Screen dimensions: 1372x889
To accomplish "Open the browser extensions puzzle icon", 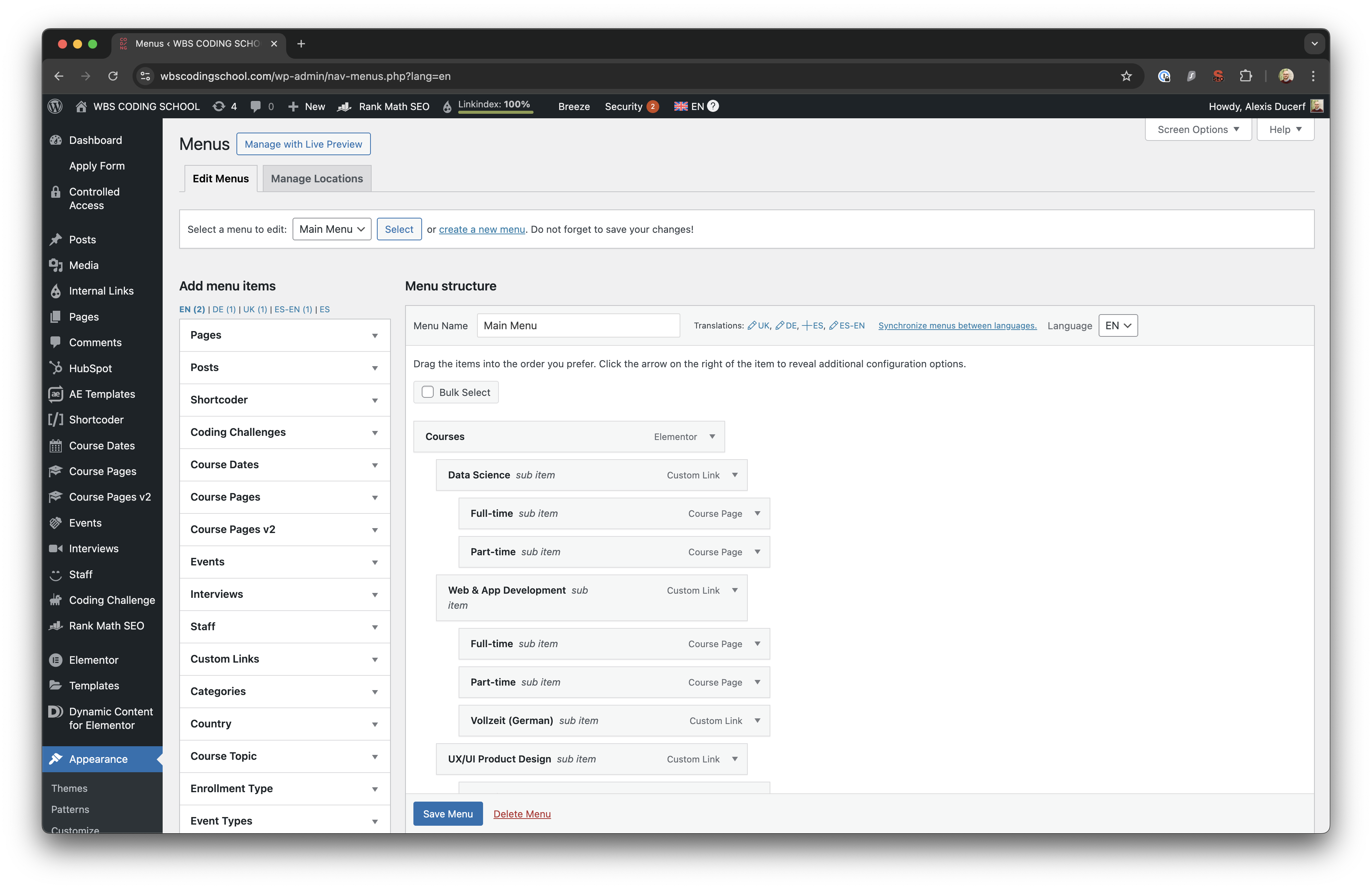I will (1246, 76).
